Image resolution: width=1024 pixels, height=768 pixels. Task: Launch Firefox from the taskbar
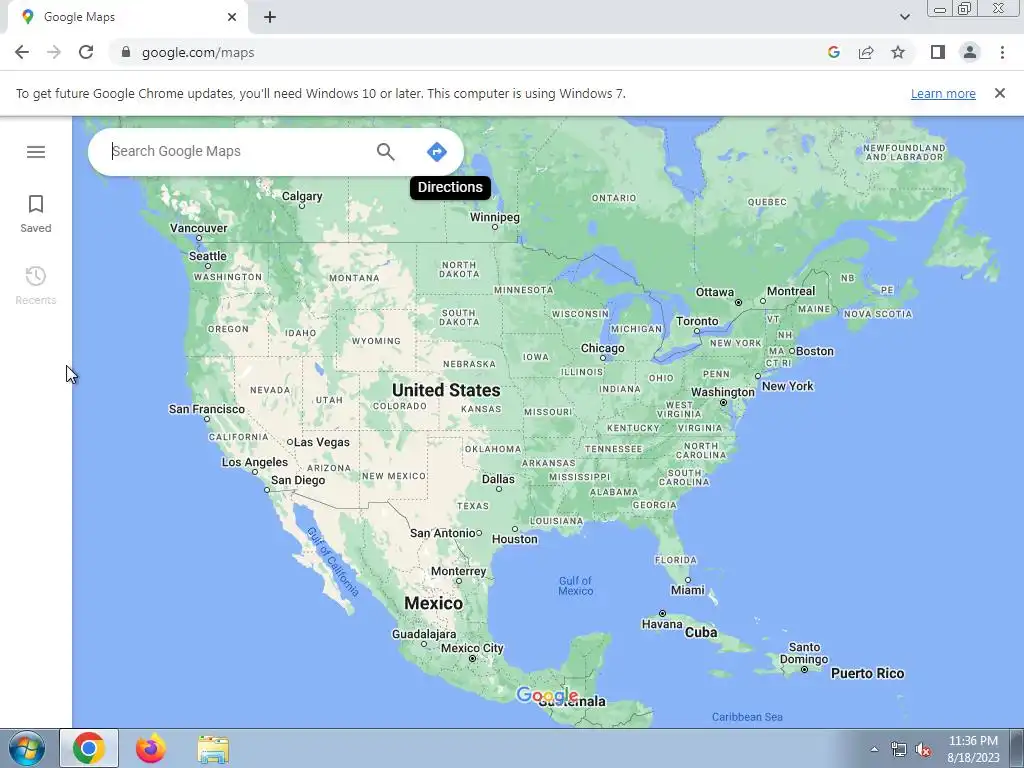pyautogui.click(x=151, y=748)
